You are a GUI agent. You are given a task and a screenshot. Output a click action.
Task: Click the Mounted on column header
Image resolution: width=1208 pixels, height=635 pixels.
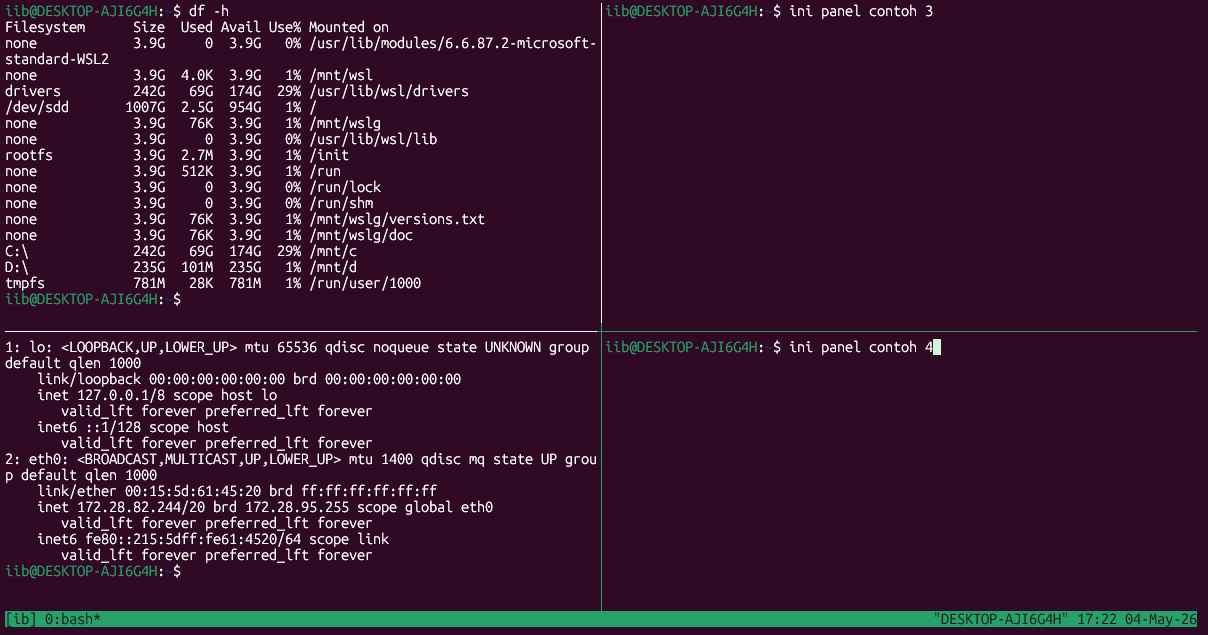[x=349, y=27]
